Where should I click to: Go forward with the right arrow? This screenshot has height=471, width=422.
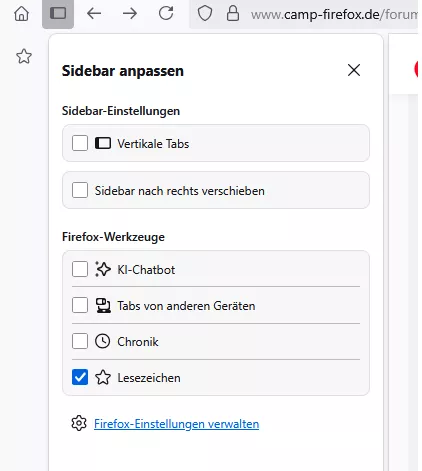(x=130, y=14)
